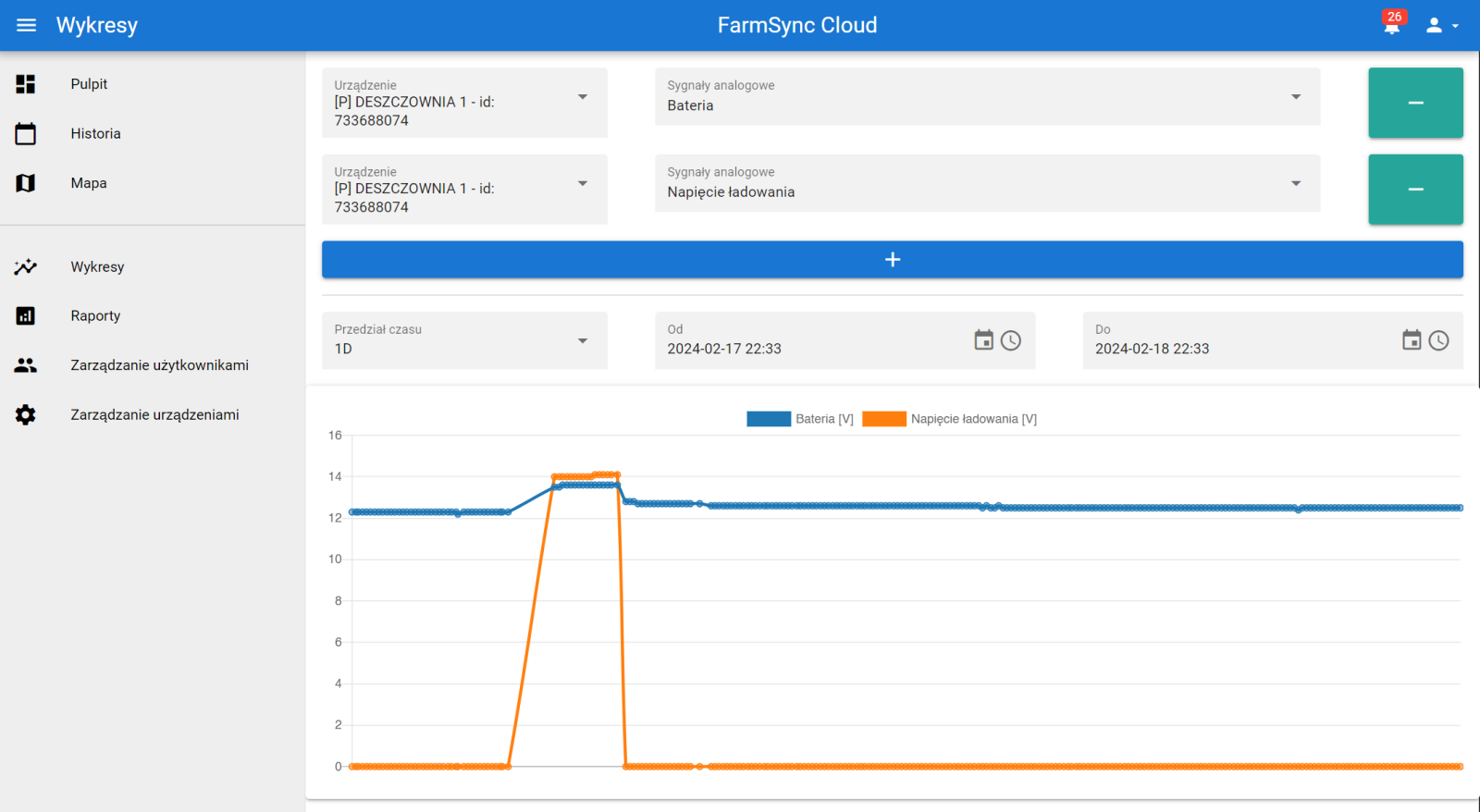Click the Od start date field
Image resolution: width=1480 pixels, height=812 pixels.
(814, 349)
